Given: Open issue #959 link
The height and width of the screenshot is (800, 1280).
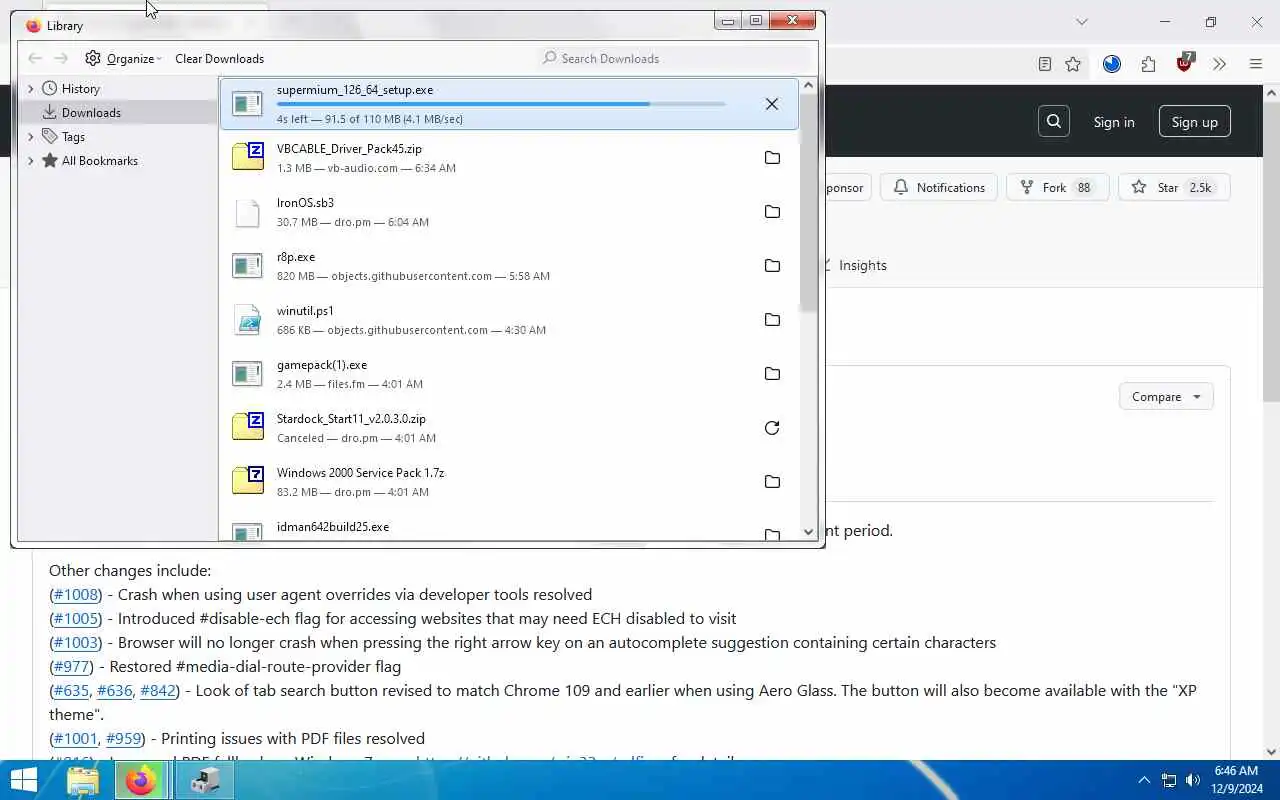Looking at the screenshot, I should 123,739.
